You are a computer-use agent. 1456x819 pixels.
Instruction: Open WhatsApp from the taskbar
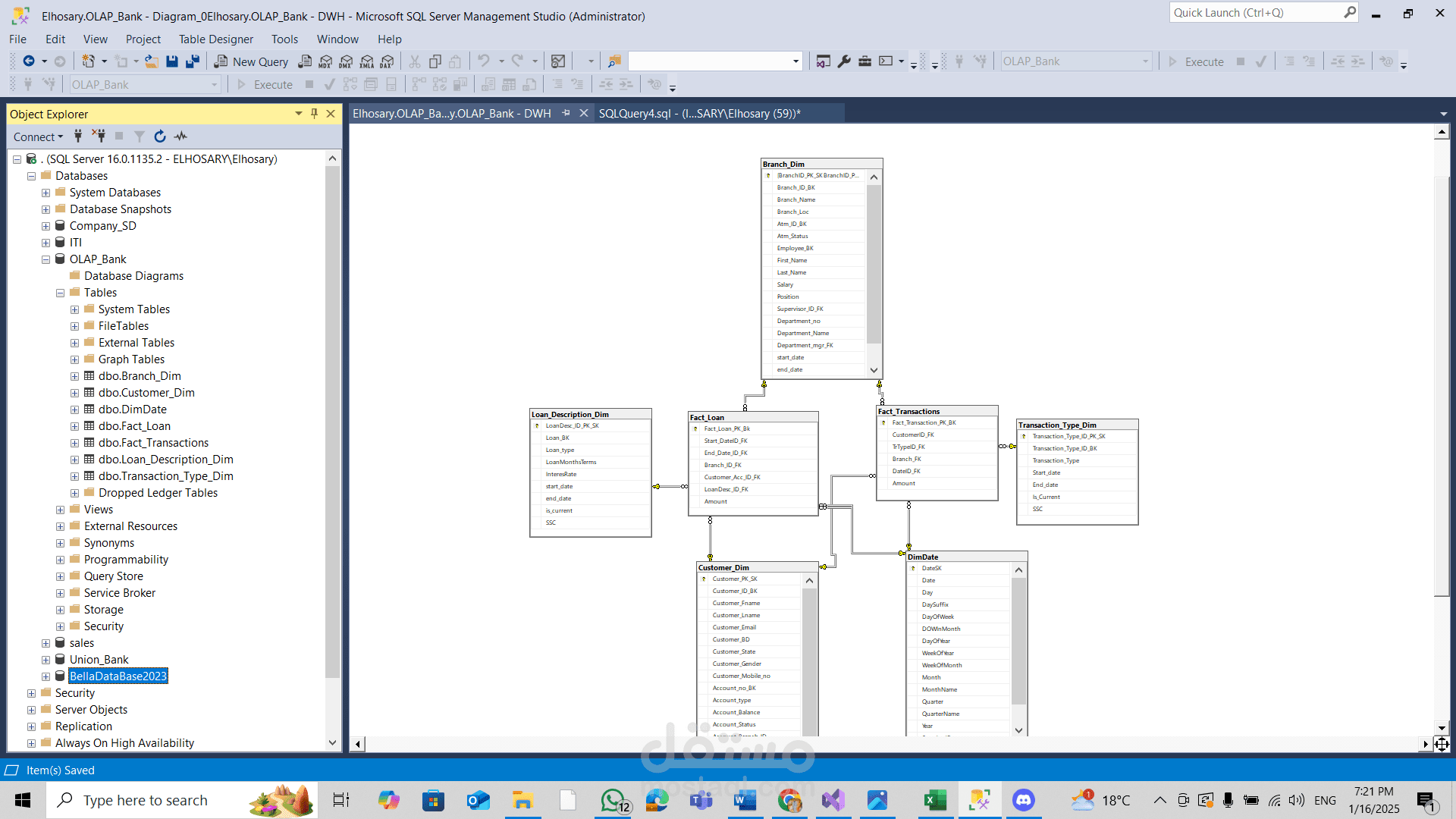pos(613,800)
